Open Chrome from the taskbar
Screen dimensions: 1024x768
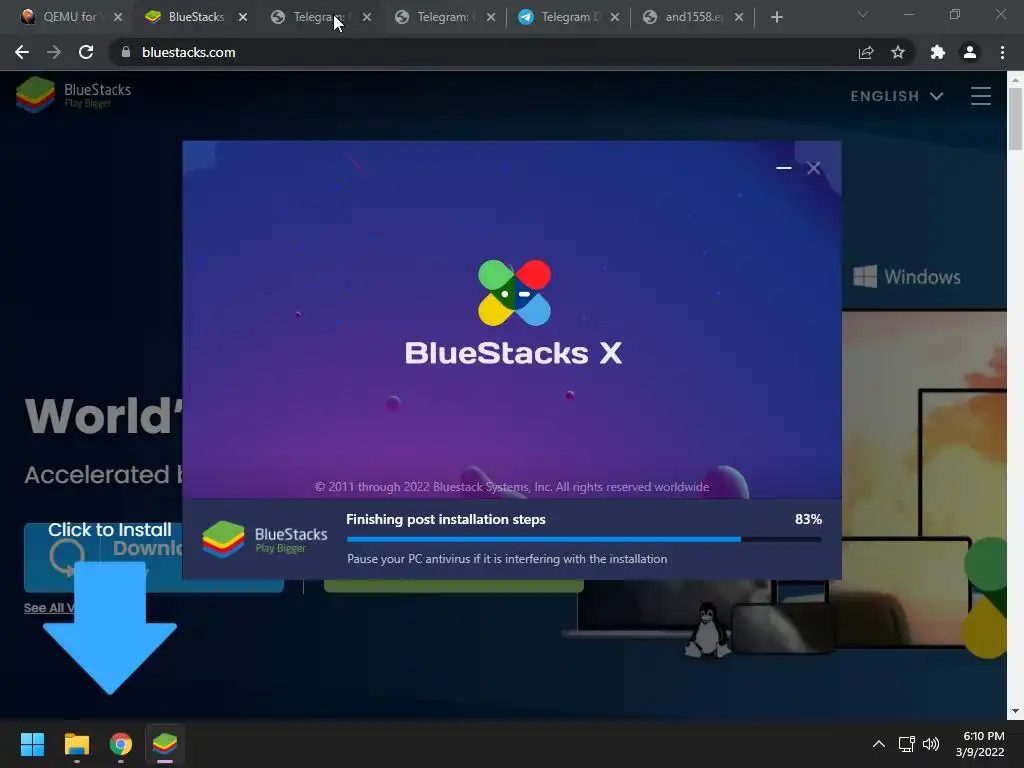coord(121,744)
